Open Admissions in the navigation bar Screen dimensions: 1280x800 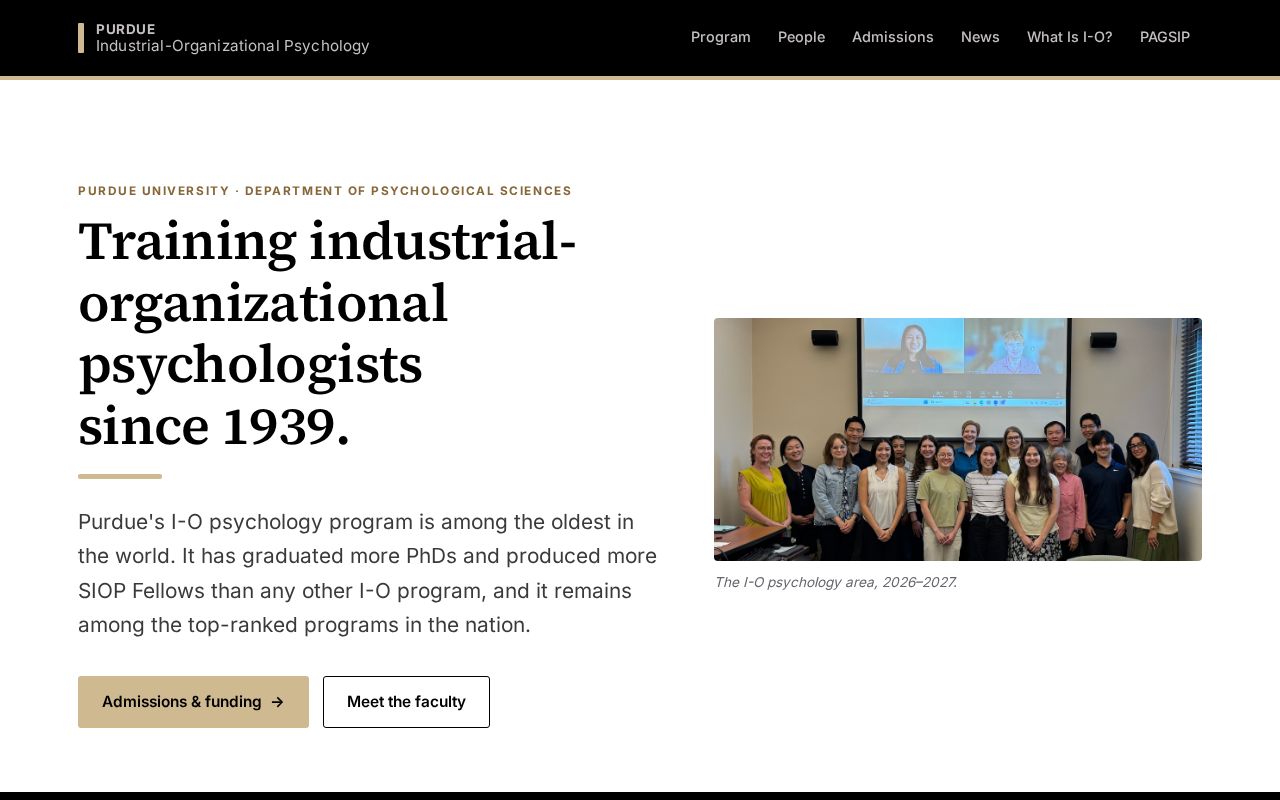(892, 37)
